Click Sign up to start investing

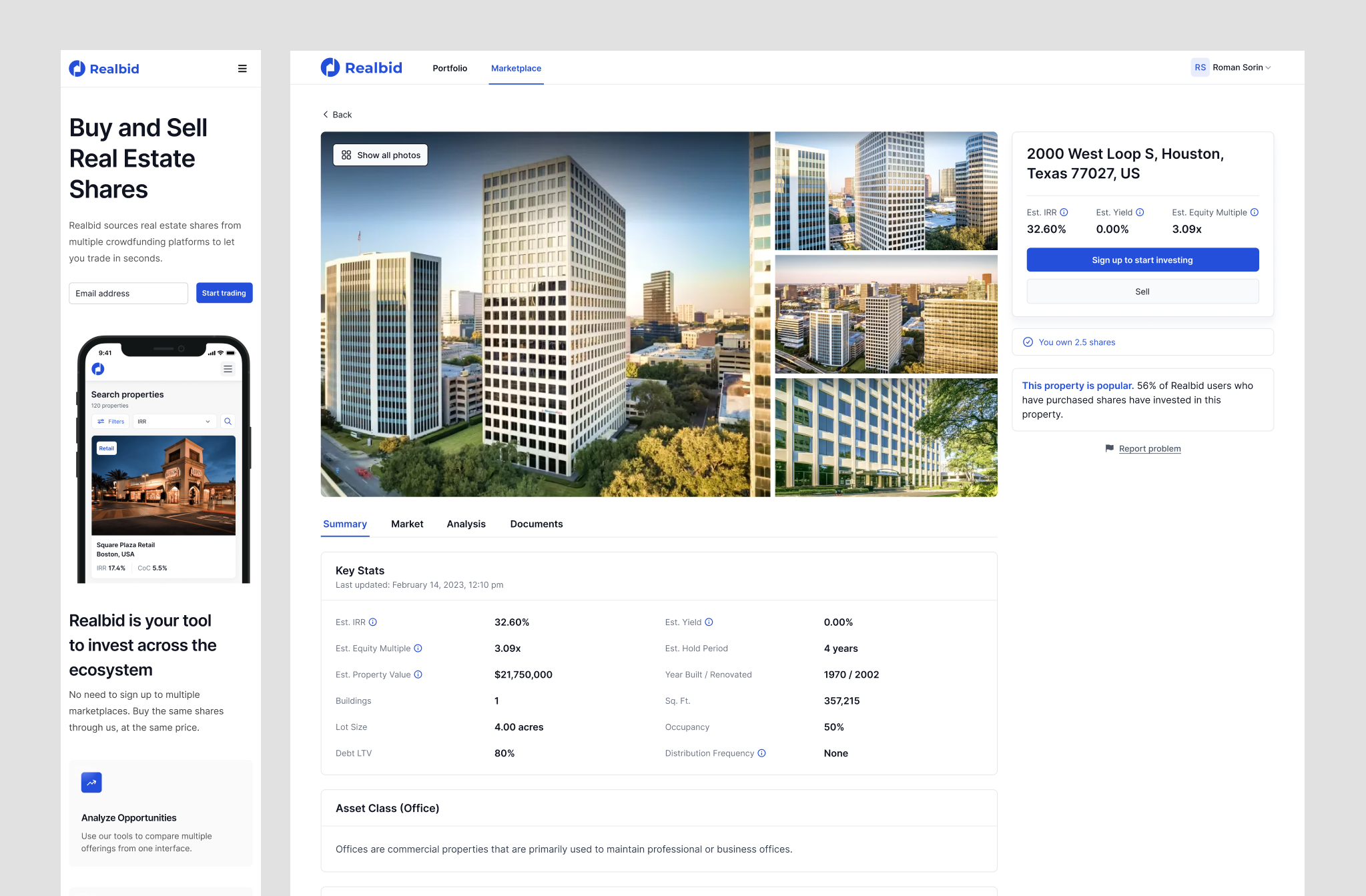point(1142,260)
